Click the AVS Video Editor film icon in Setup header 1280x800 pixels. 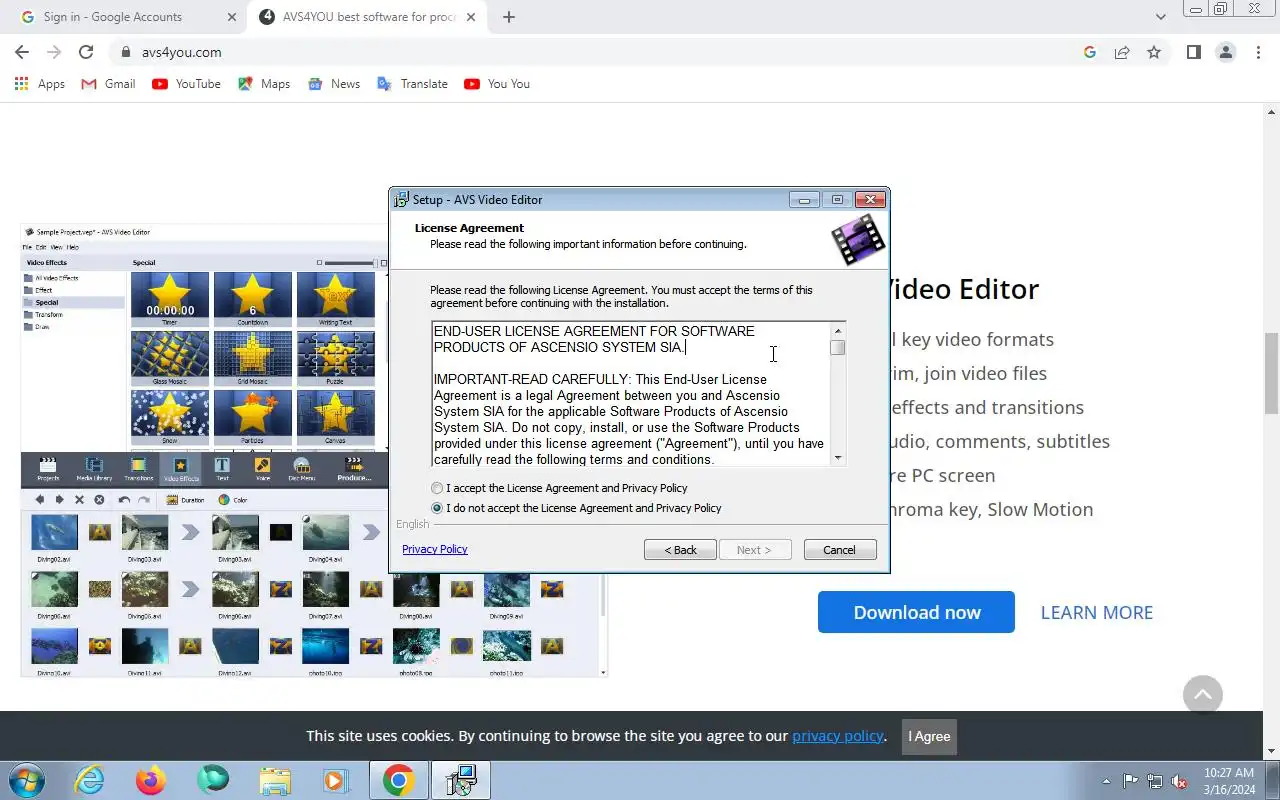(858, 240)
